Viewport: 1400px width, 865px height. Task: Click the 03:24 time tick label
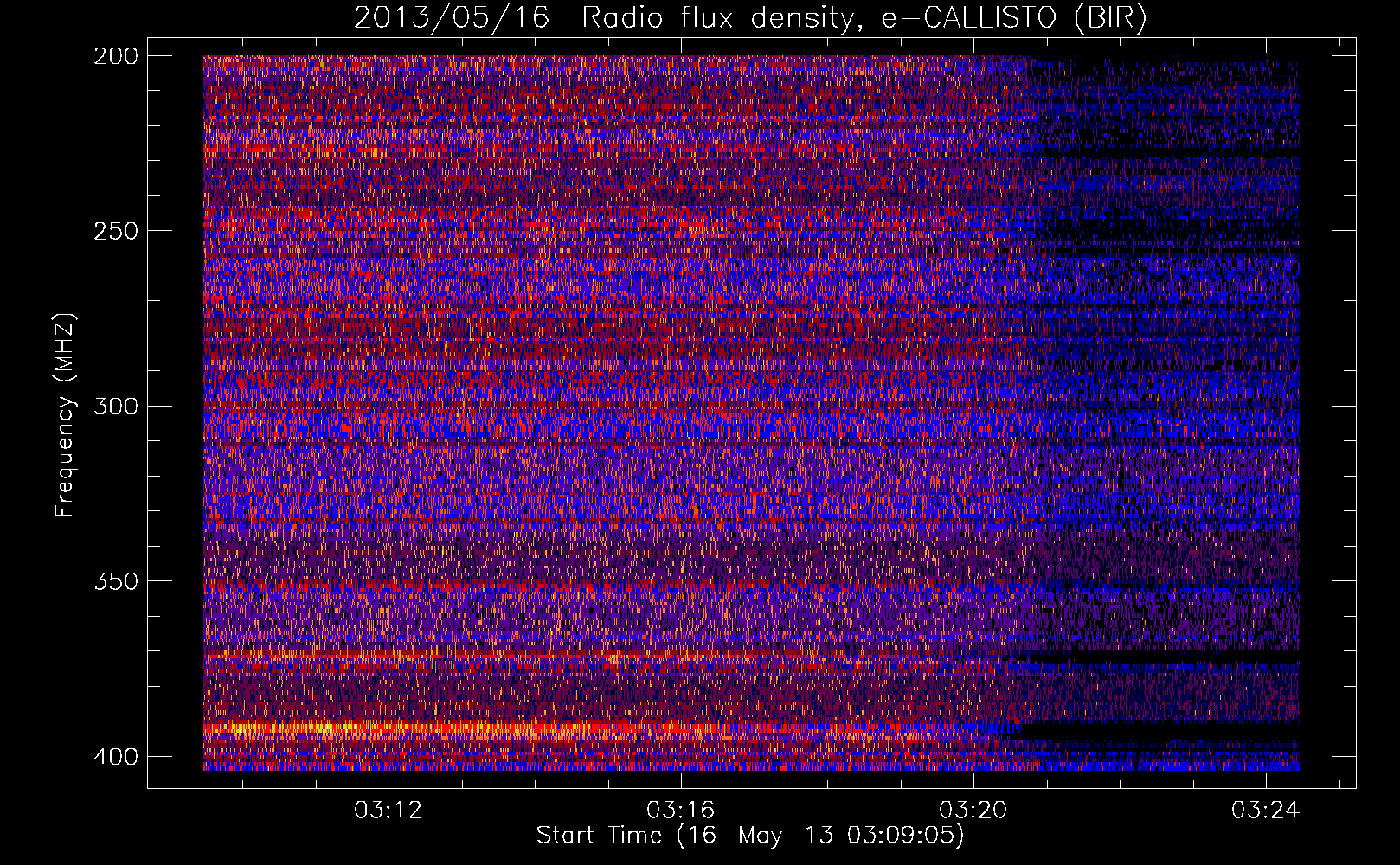pyautogui.click(x=1266, y=811)
